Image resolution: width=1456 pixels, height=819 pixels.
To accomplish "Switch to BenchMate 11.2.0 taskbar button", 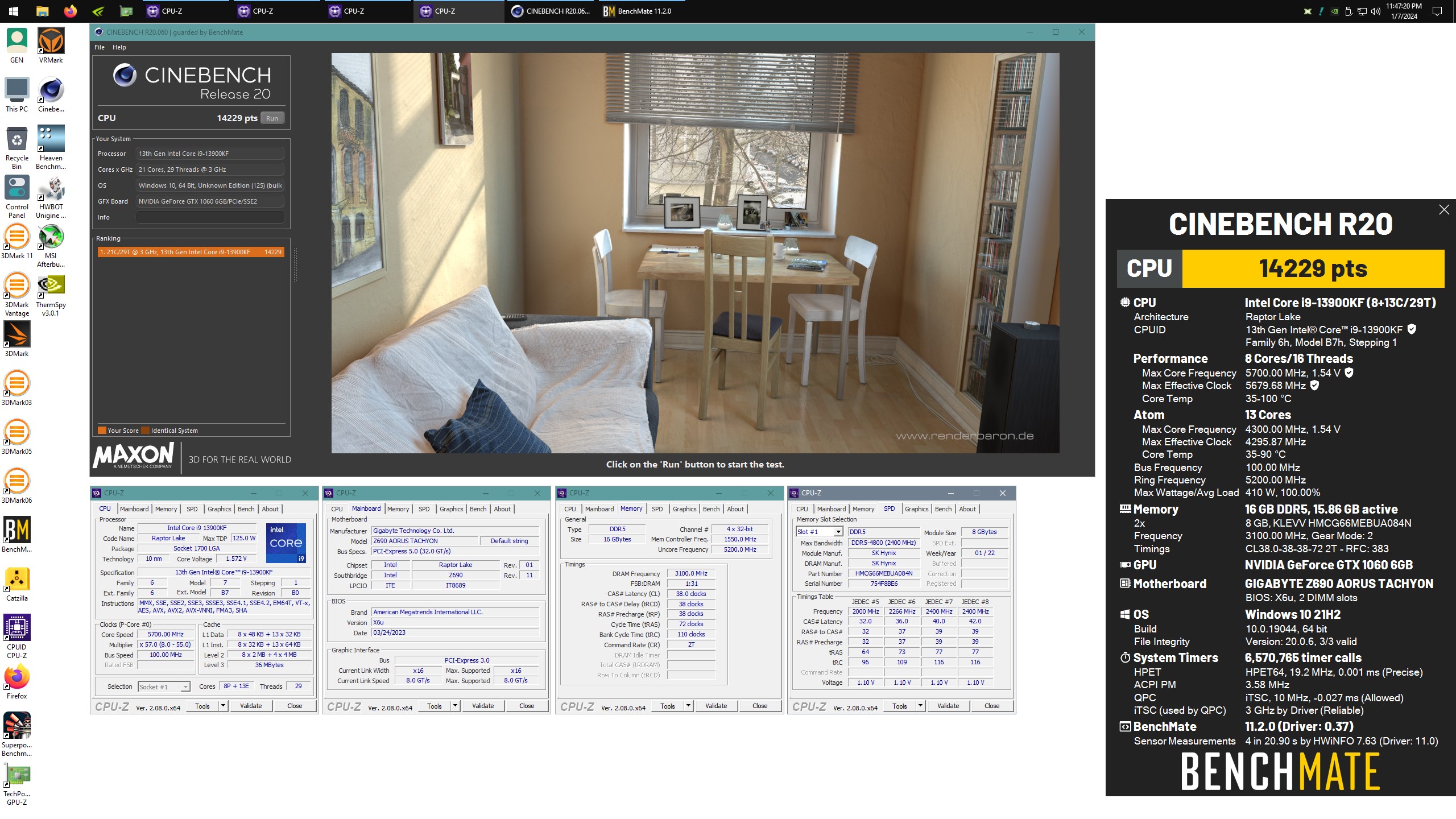I will pos(640,11).
